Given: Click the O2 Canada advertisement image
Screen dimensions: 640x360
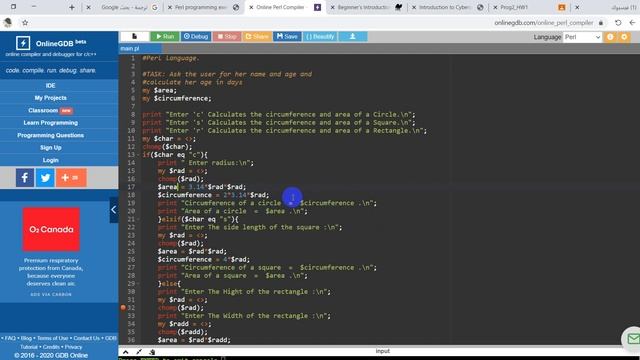Looking at the screenshot, I should point(51,229).
